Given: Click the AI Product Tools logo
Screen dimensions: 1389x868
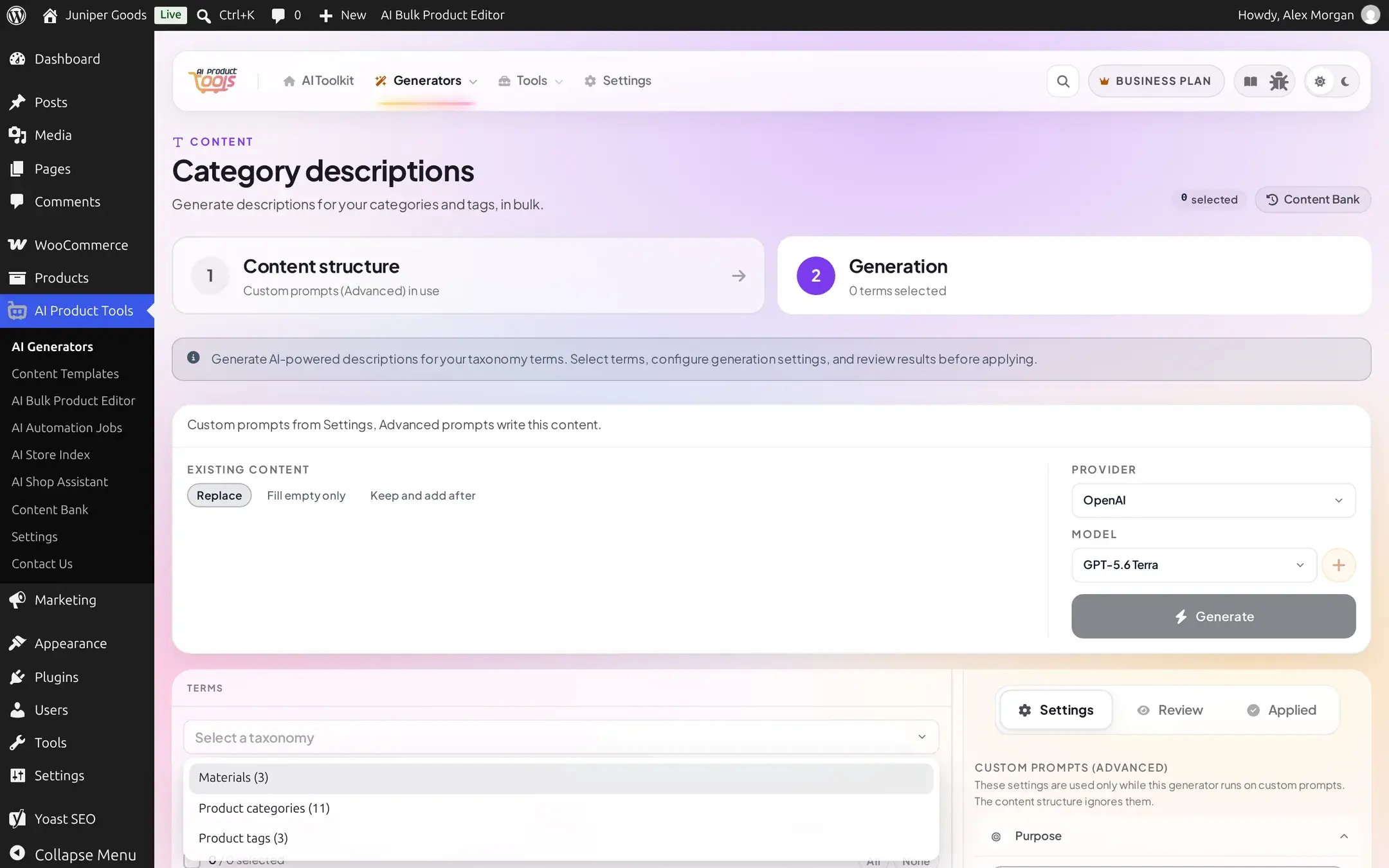Looking at the screenshot, I should [213, 80].
